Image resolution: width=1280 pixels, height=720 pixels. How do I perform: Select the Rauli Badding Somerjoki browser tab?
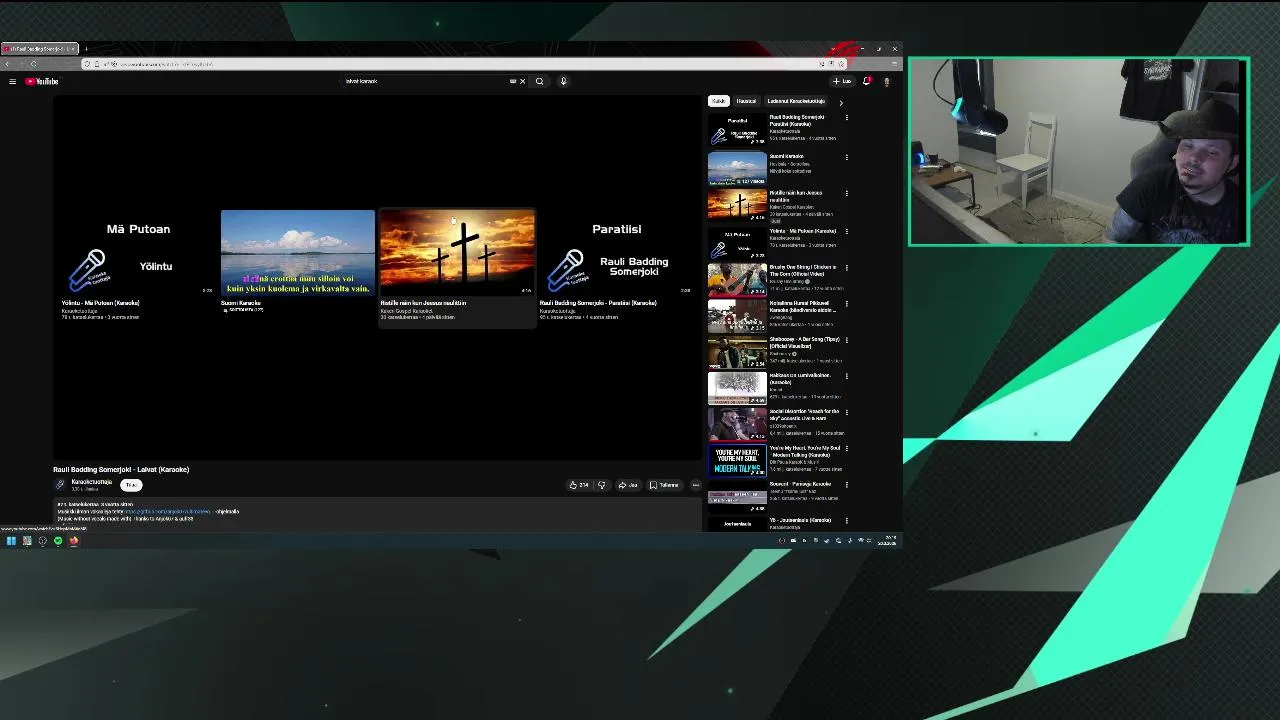38,48
